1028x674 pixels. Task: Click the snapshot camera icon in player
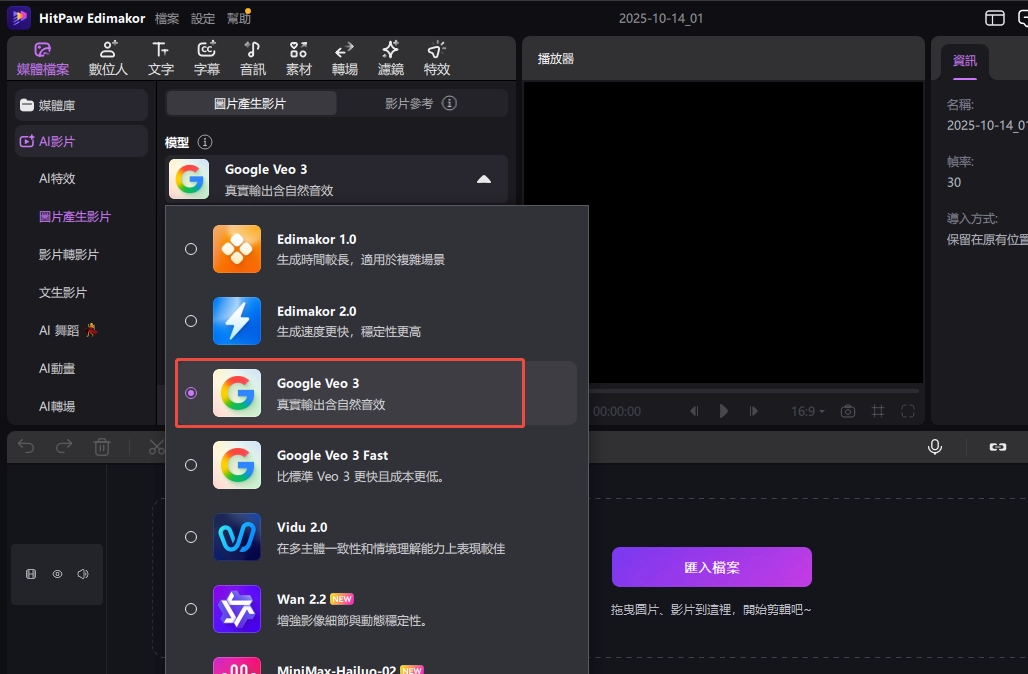(848, 411)
